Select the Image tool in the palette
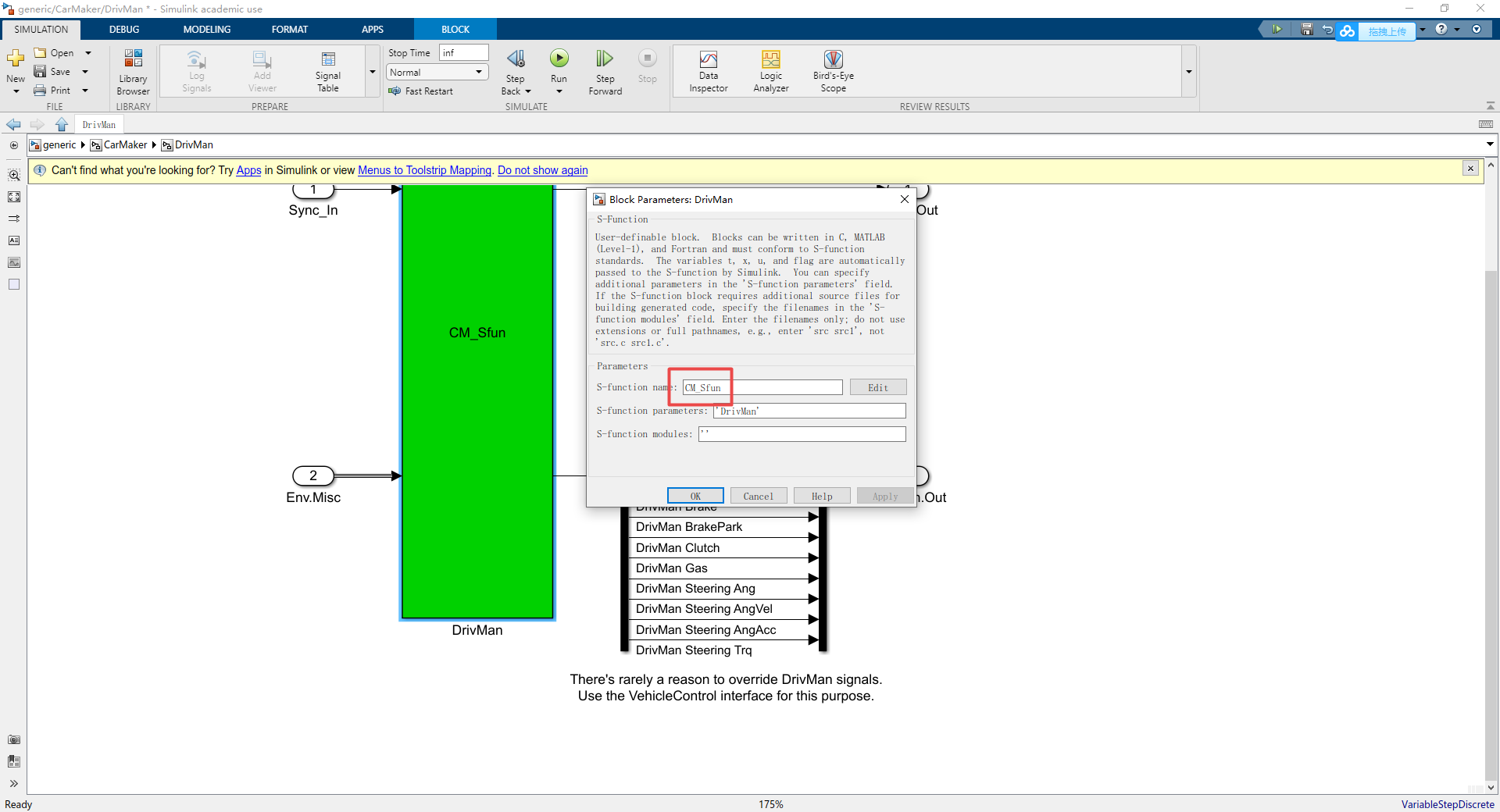Screen dimensions: 1500x812 14,263
